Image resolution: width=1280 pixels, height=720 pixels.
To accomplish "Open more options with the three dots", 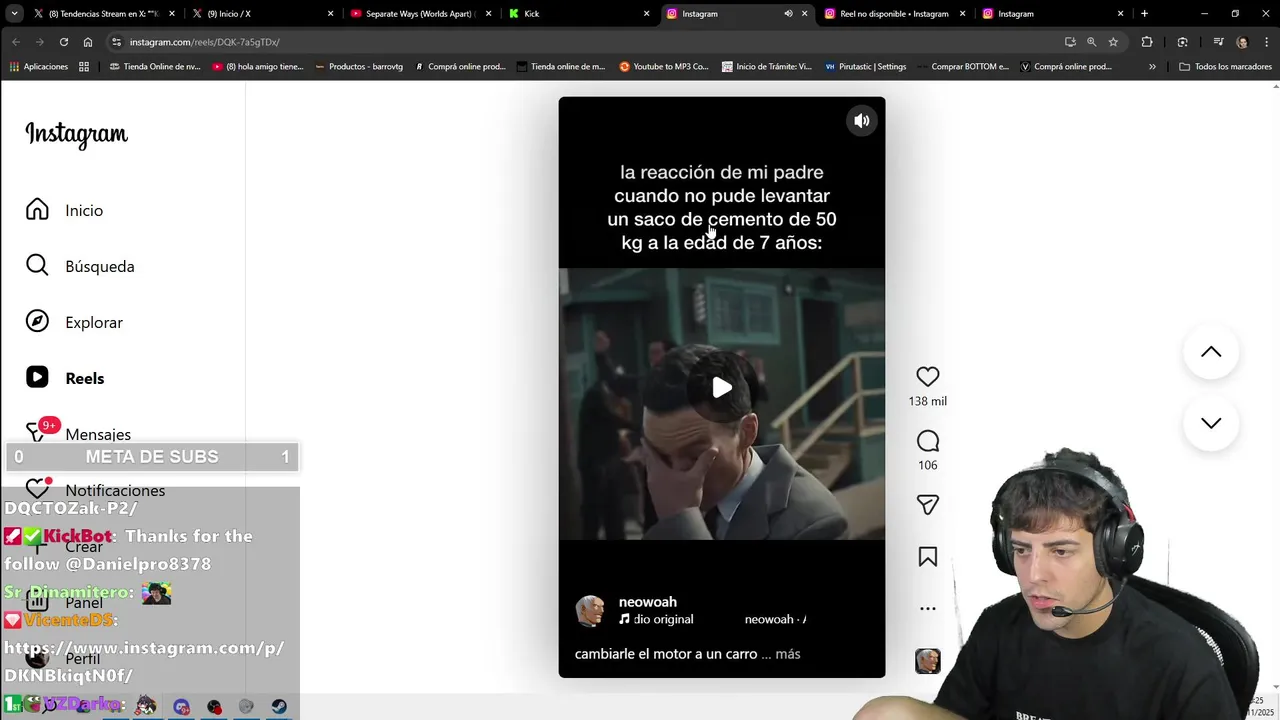I will [928, 608].
